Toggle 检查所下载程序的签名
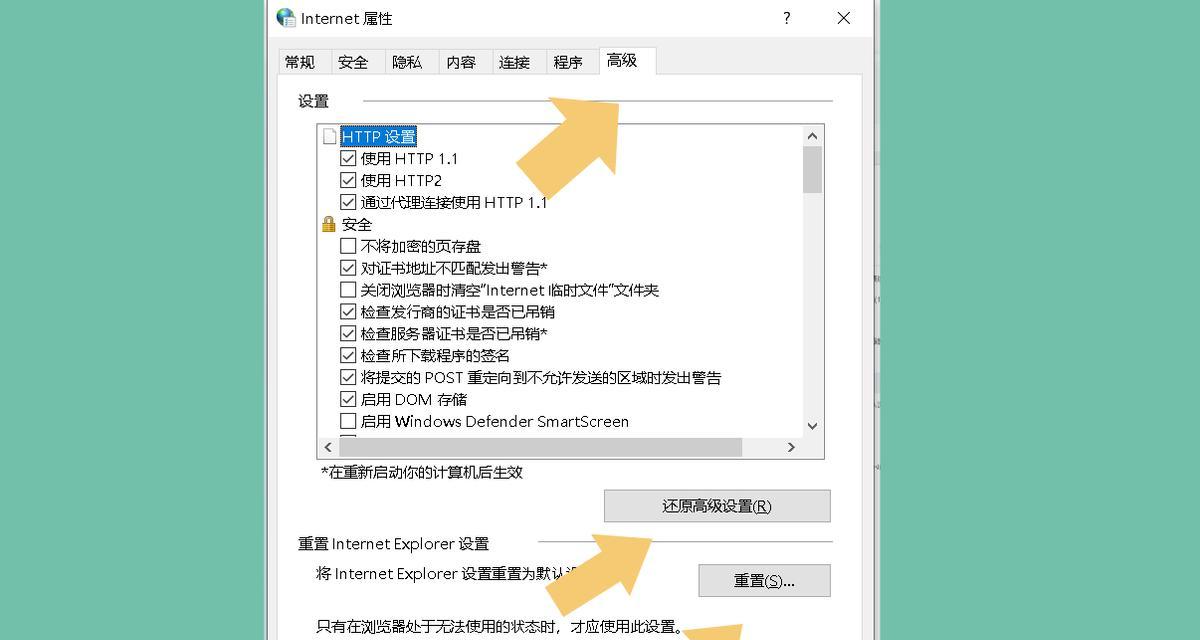 pyautogui.click(x=348, y=355)
